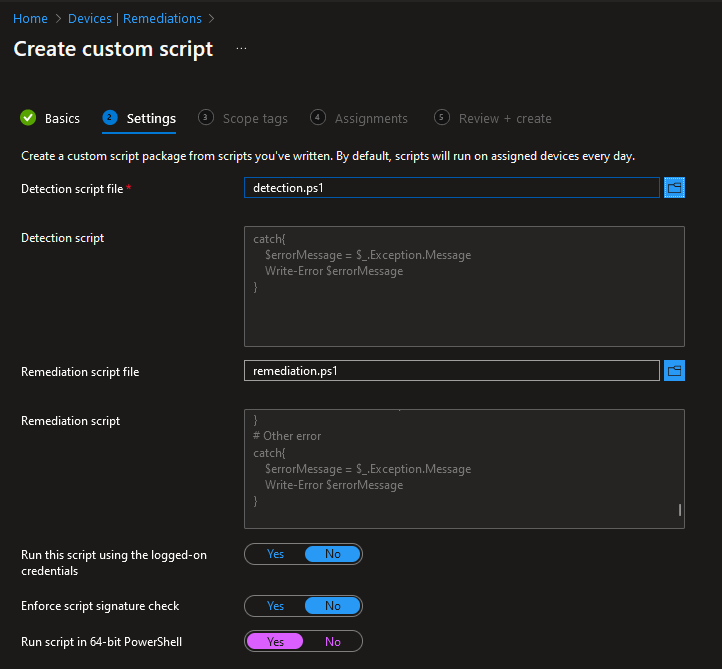Click the Settings step number 2 icon
The image size is (722, 669).
click(110, 118)
